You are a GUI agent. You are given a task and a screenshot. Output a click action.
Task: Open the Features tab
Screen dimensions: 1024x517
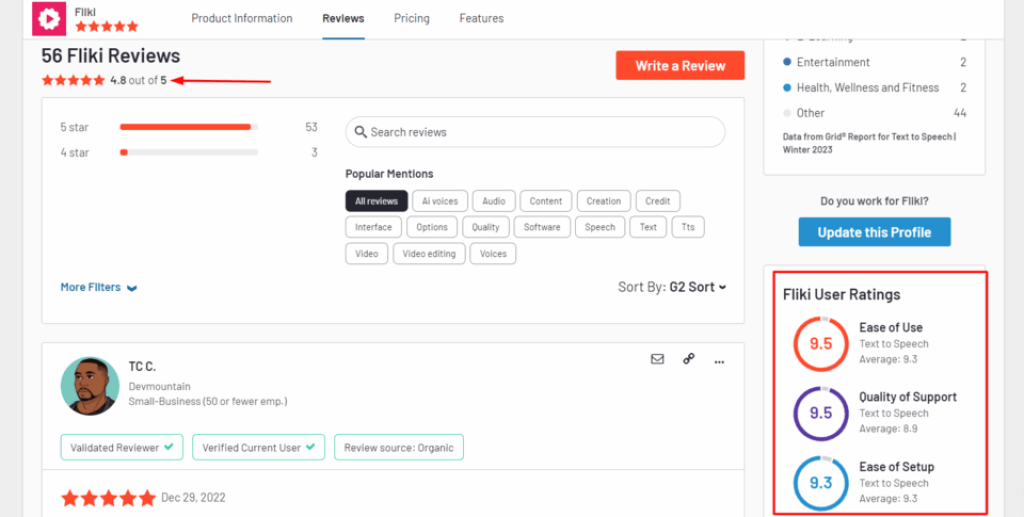pos(481,18)
